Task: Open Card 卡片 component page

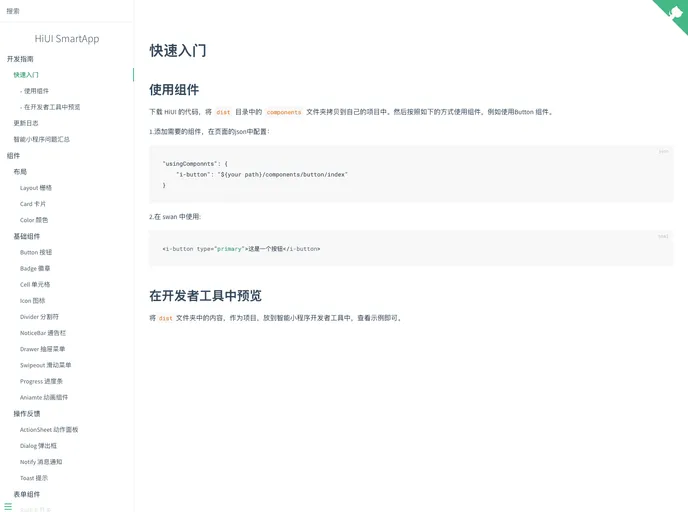Action: pos(33,204)
